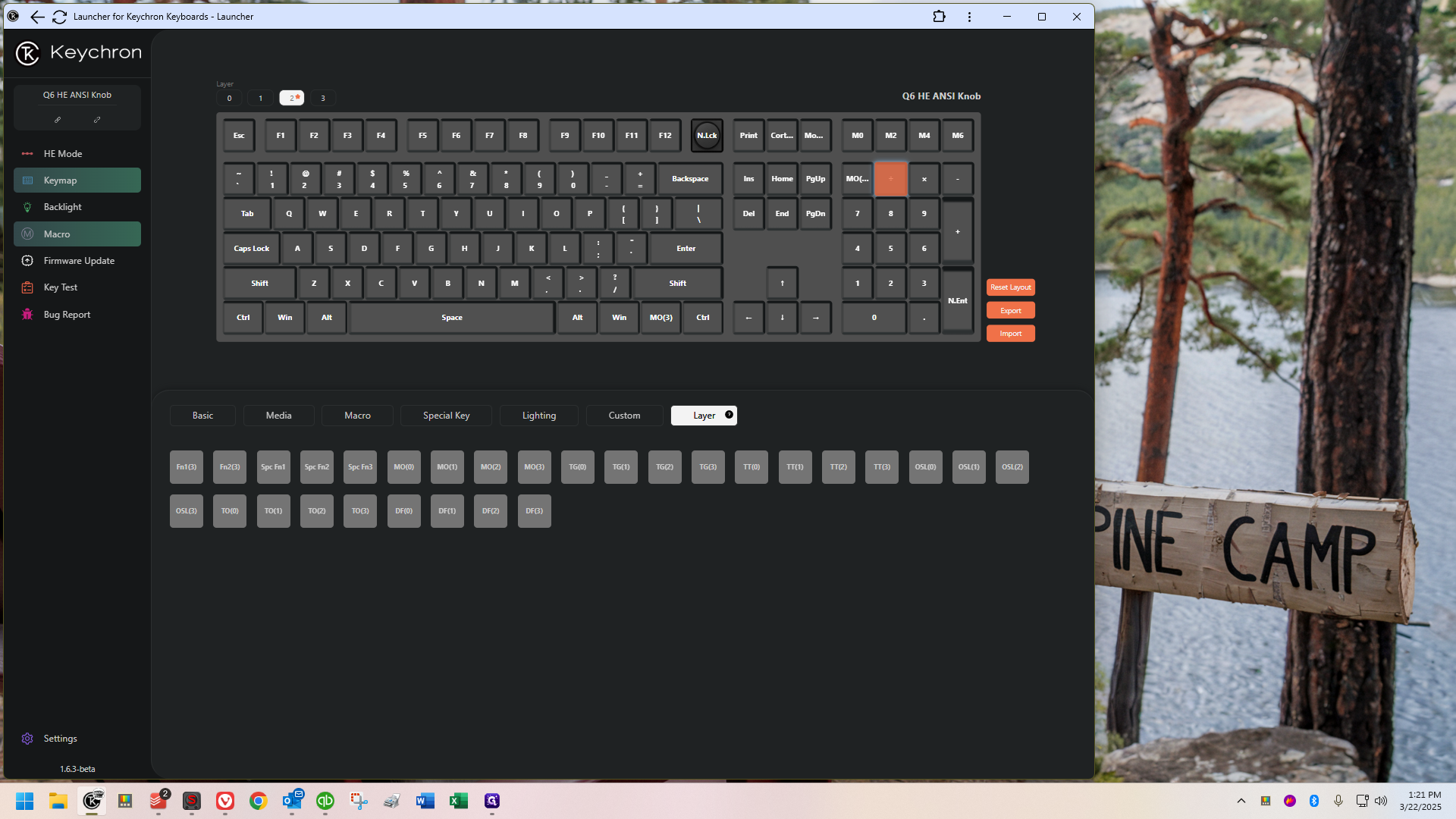Click the Keychron logo
Screen dimensions: 1456x819
coord(78,52)
